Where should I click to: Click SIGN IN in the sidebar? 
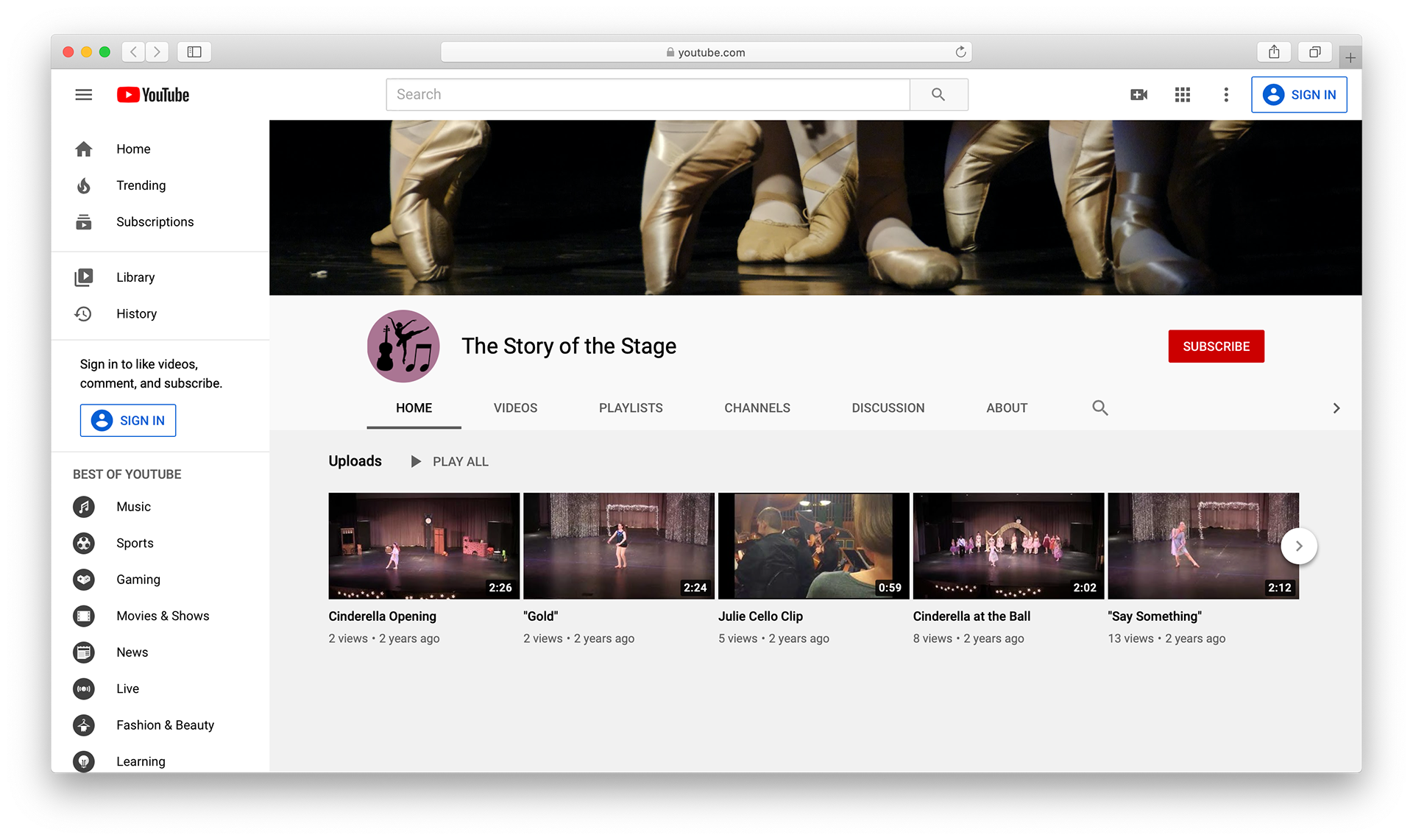[128, 420]
